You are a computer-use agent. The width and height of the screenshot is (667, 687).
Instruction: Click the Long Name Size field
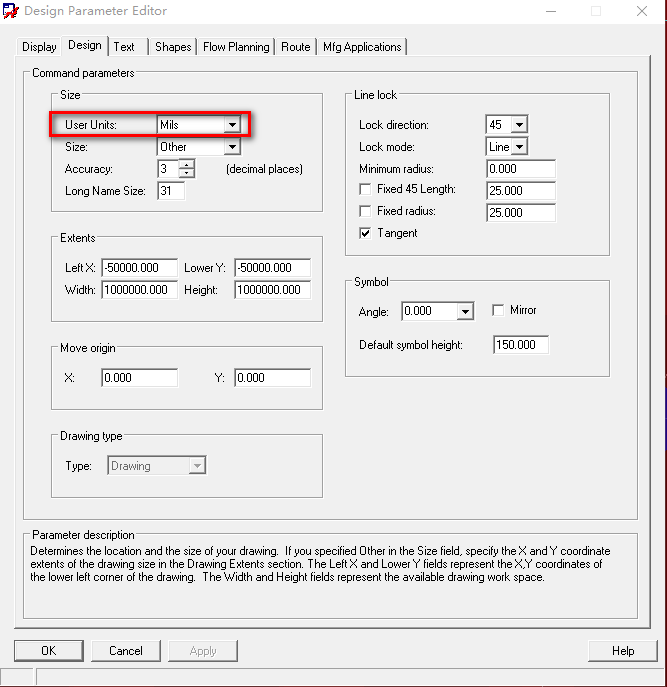point(171,191)
